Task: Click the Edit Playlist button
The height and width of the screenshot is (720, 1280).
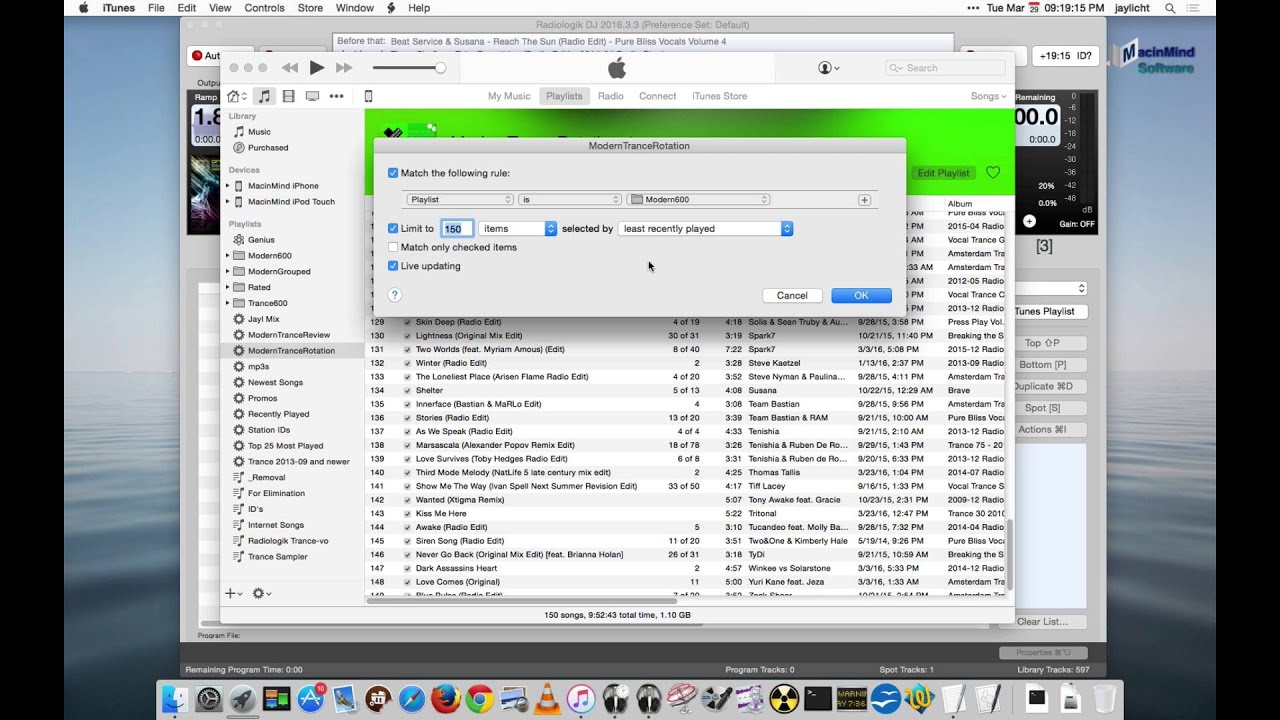Action: coord(943,173)
